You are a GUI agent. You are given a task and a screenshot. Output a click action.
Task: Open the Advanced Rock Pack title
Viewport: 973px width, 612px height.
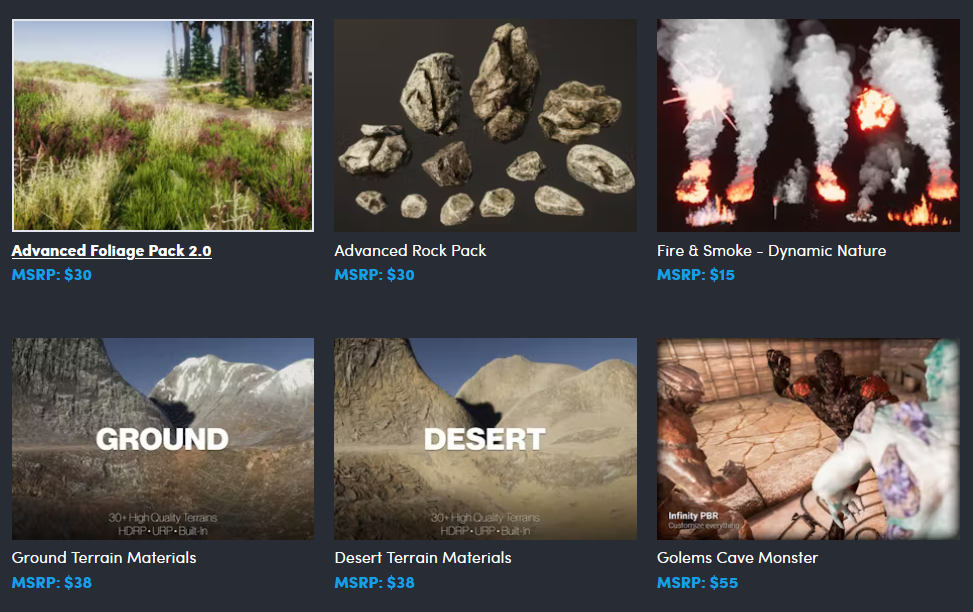(410, 251)
